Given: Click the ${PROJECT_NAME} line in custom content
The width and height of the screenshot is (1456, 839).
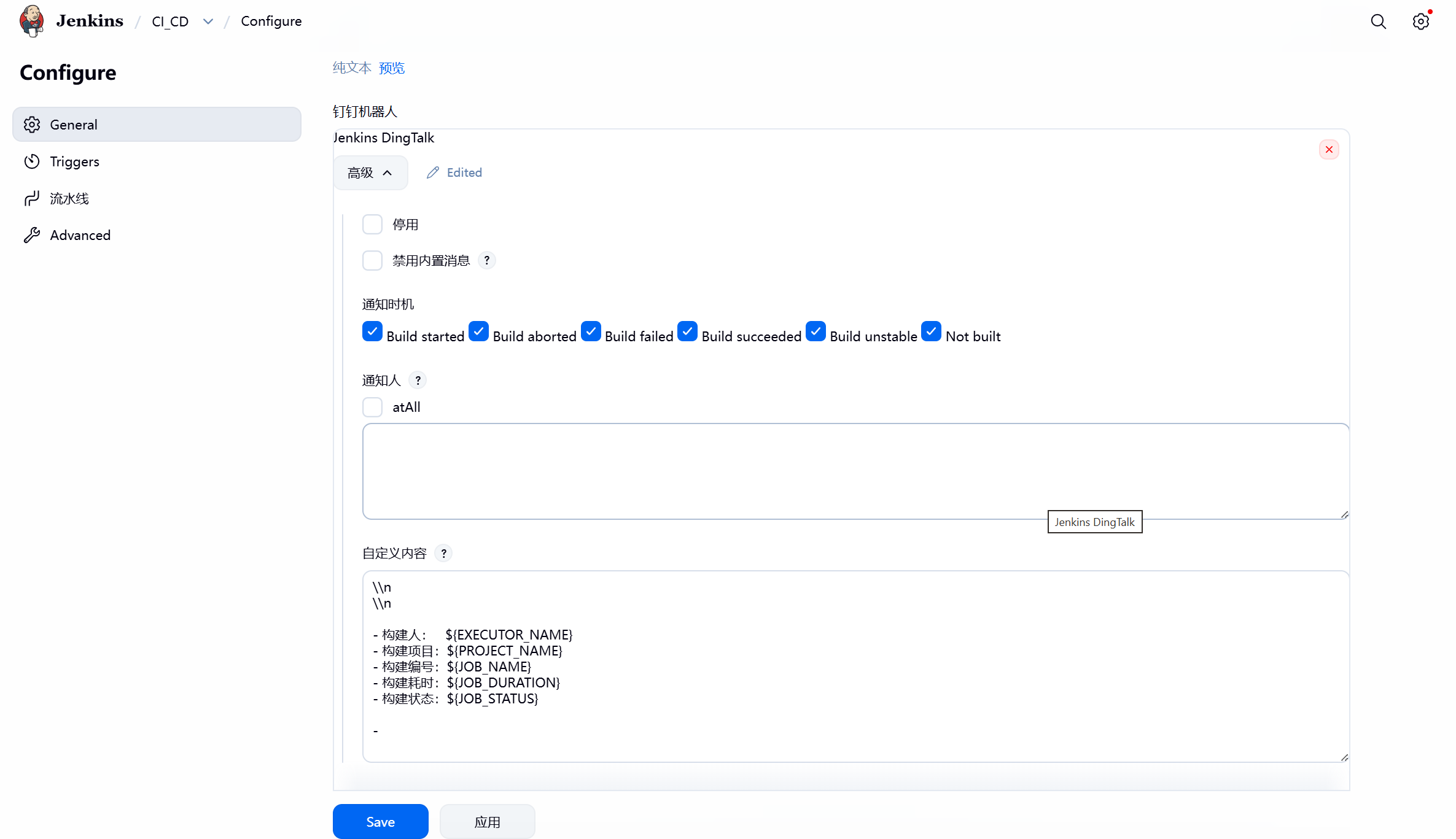Looking at the screenshot, I should pos(468,651).
